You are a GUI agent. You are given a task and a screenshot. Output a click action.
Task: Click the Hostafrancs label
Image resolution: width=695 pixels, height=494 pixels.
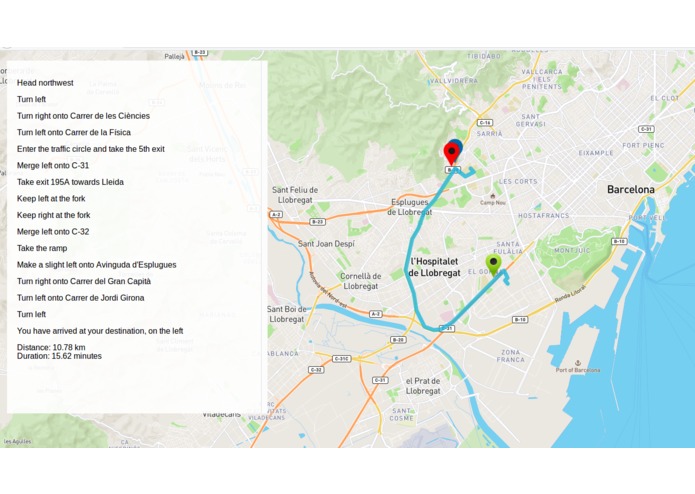coord(543,216)
